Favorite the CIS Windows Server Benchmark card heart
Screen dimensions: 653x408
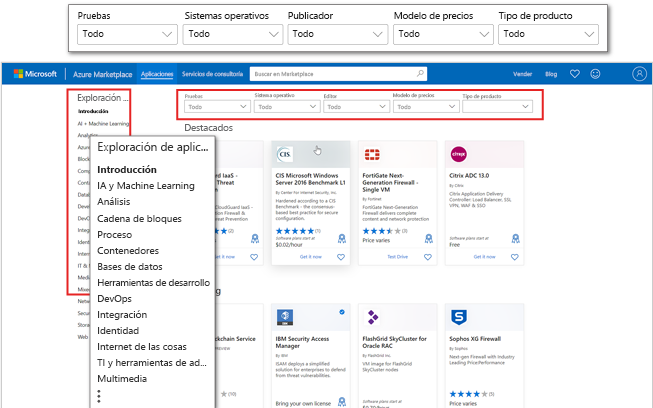[x=341, y=257]
